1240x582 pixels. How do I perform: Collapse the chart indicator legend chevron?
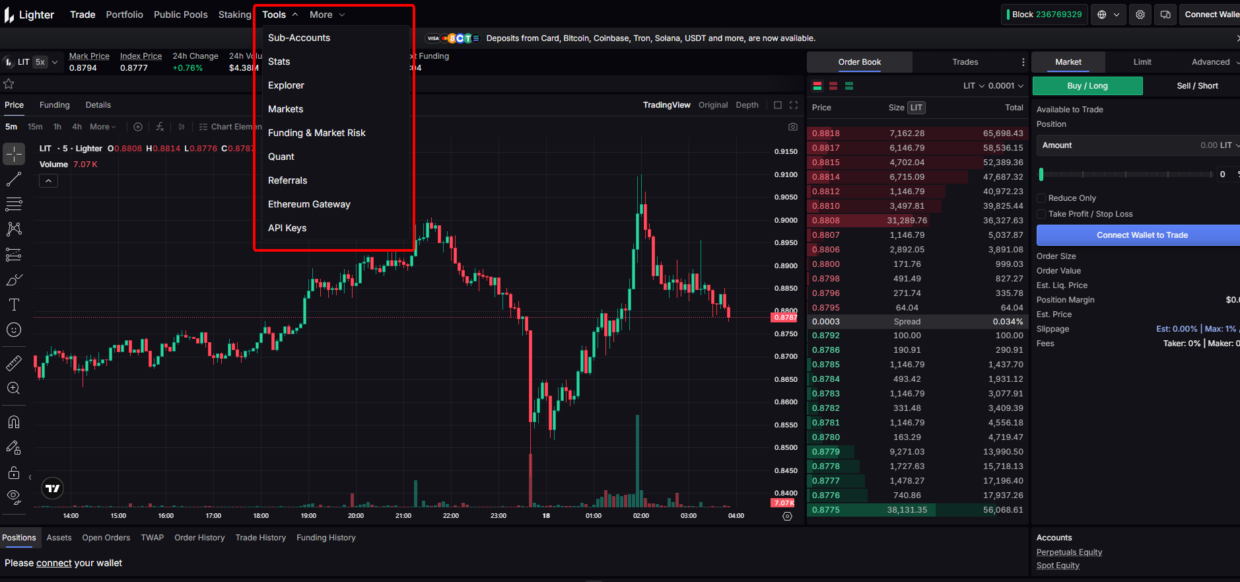coord(48,181)
